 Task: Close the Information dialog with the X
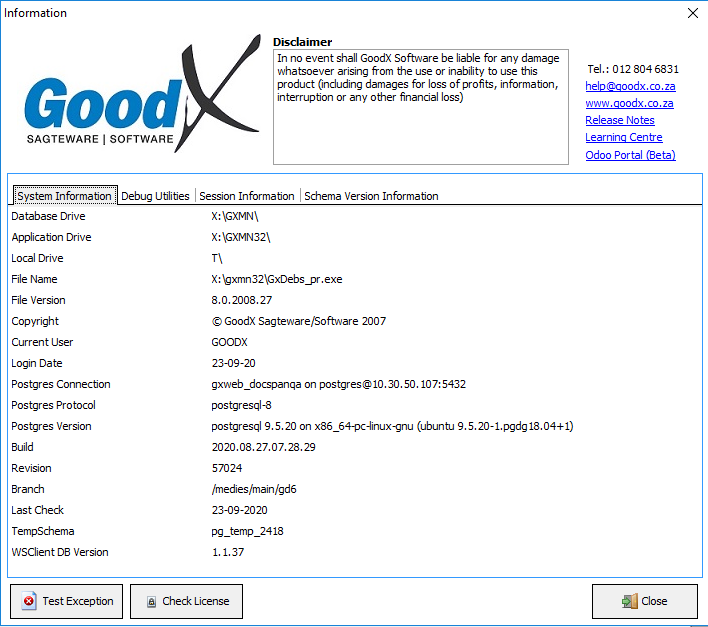pos(693,13)
